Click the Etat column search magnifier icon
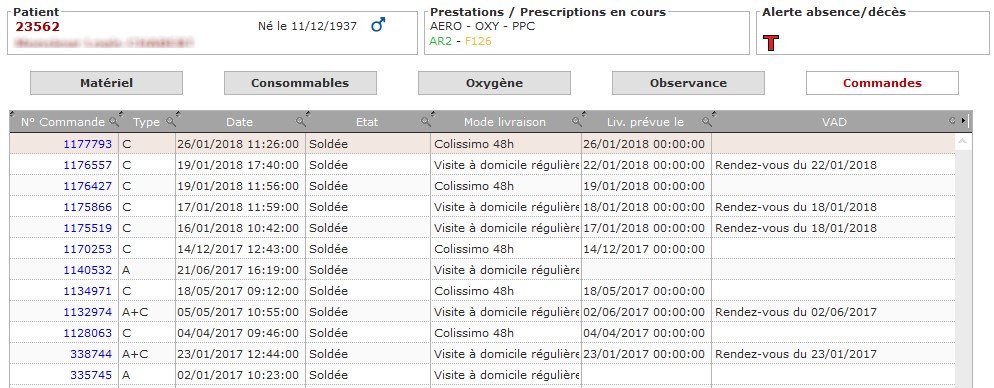Screen dimensions: 994x388 pyautogui.click(x=427, y=121)
